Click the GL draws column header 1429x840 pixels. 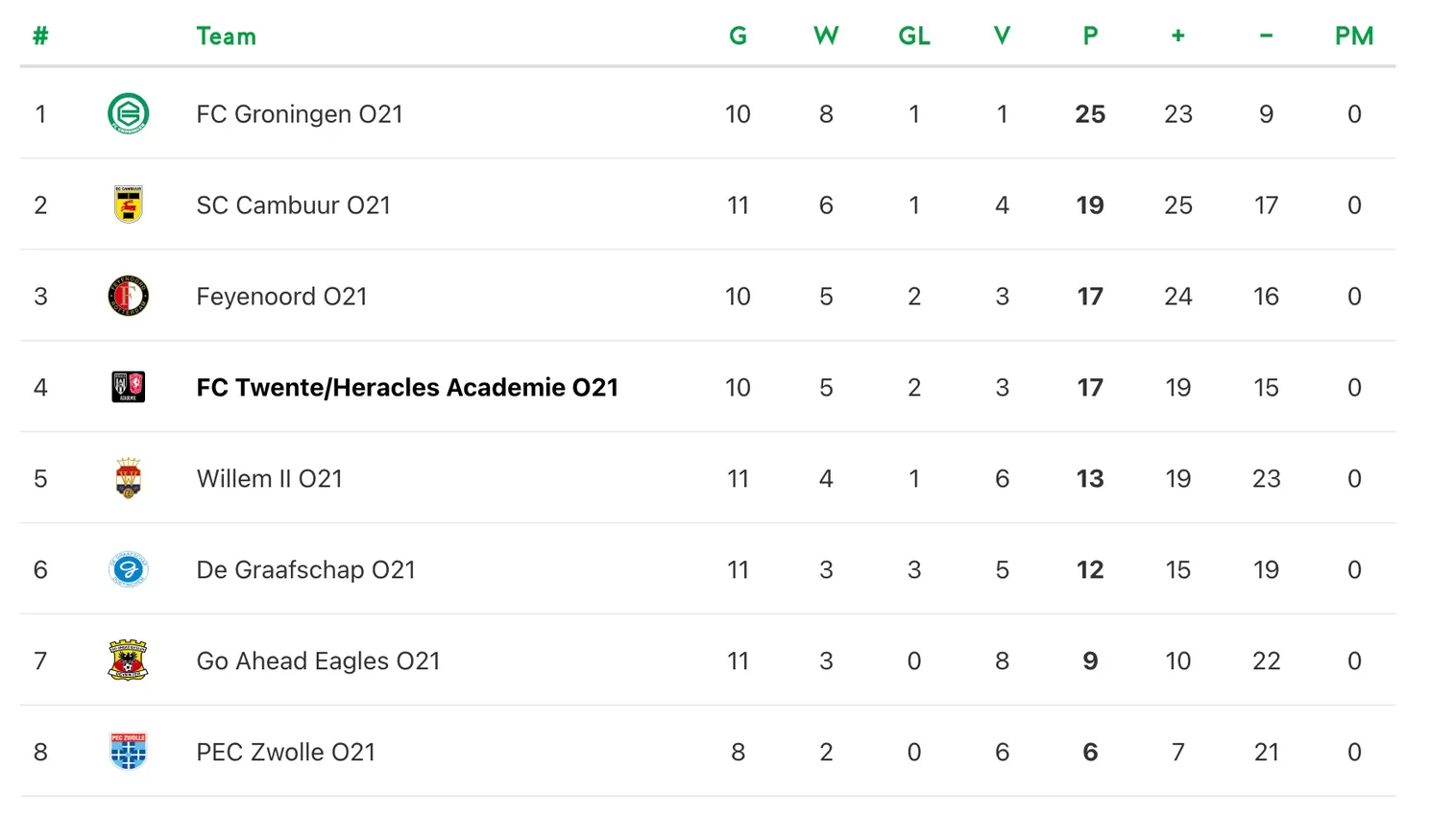pos(914,36)
